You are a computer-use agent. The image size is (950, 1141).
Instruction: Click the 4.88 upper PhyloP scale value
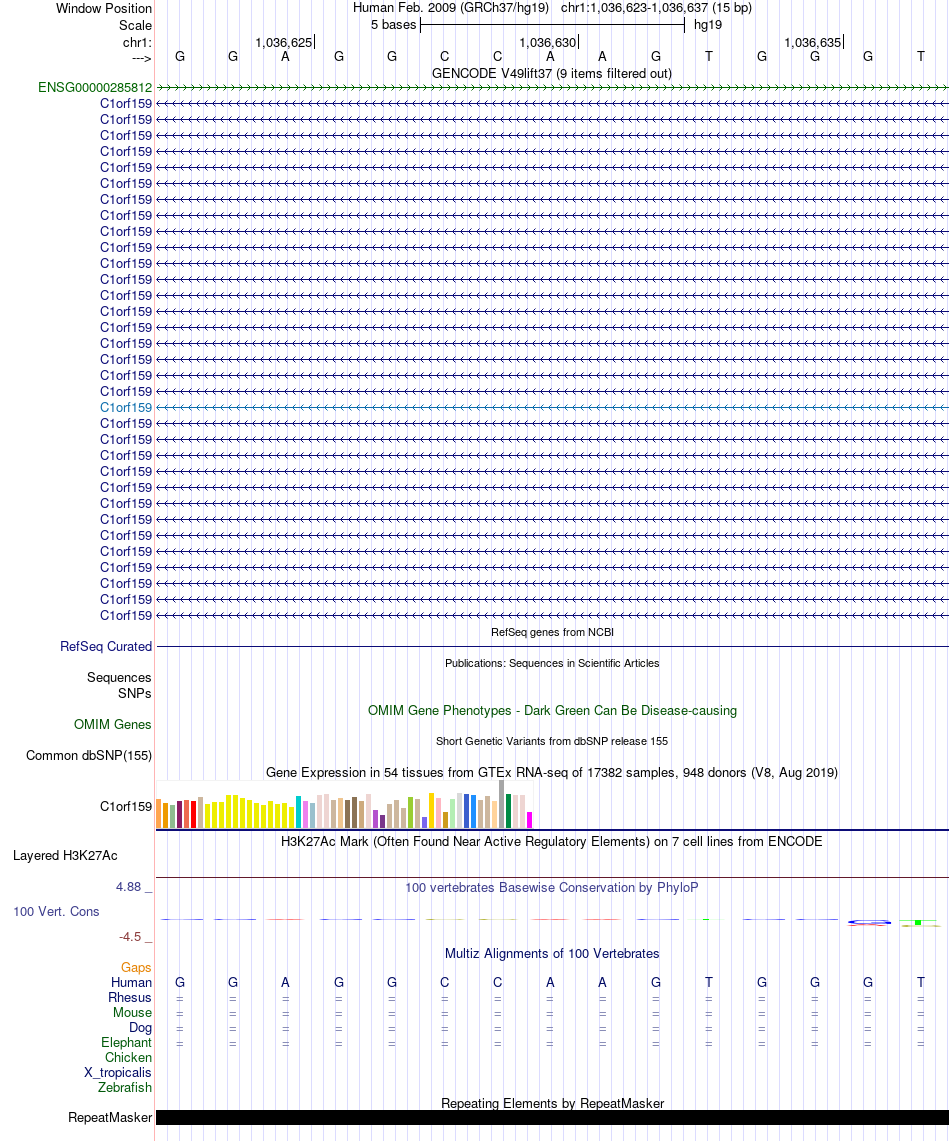(129, 887)
